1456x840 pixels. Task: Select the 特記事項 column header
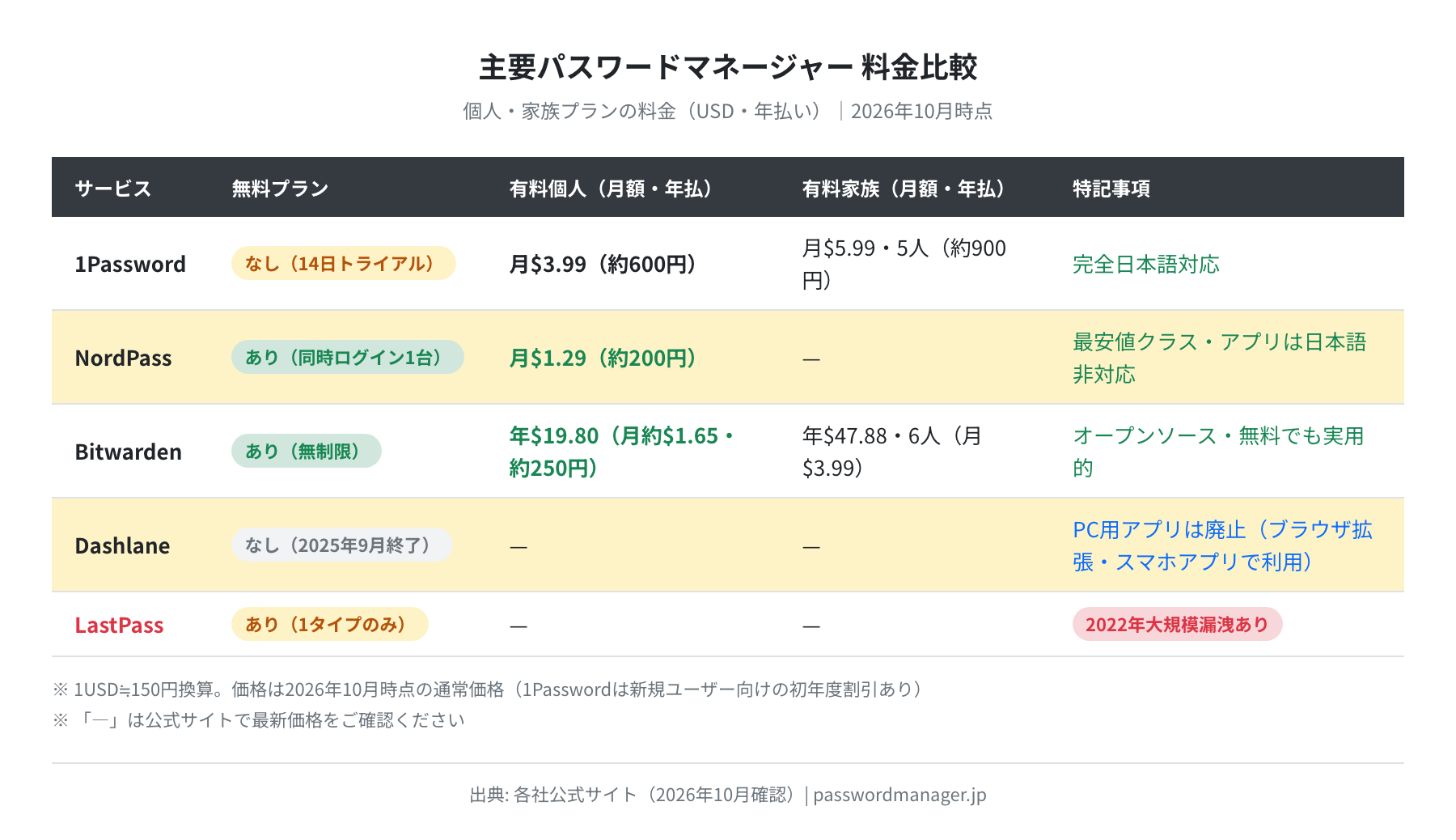pos(1111,189)
